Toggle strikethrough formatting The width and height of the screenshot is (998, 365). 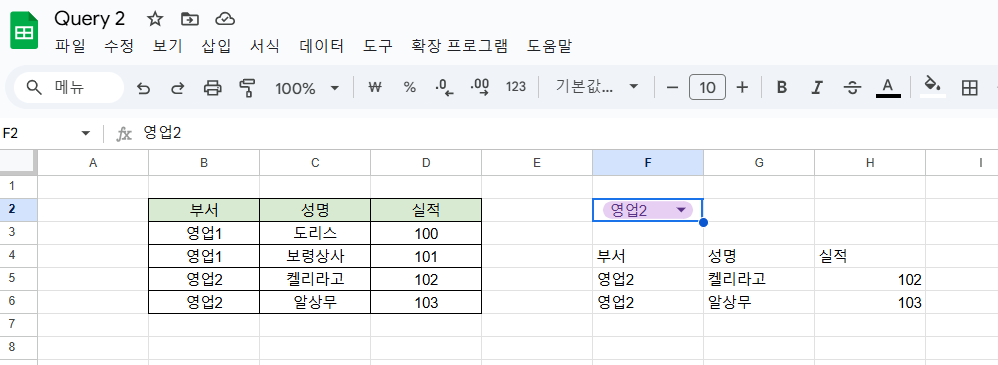852,87
